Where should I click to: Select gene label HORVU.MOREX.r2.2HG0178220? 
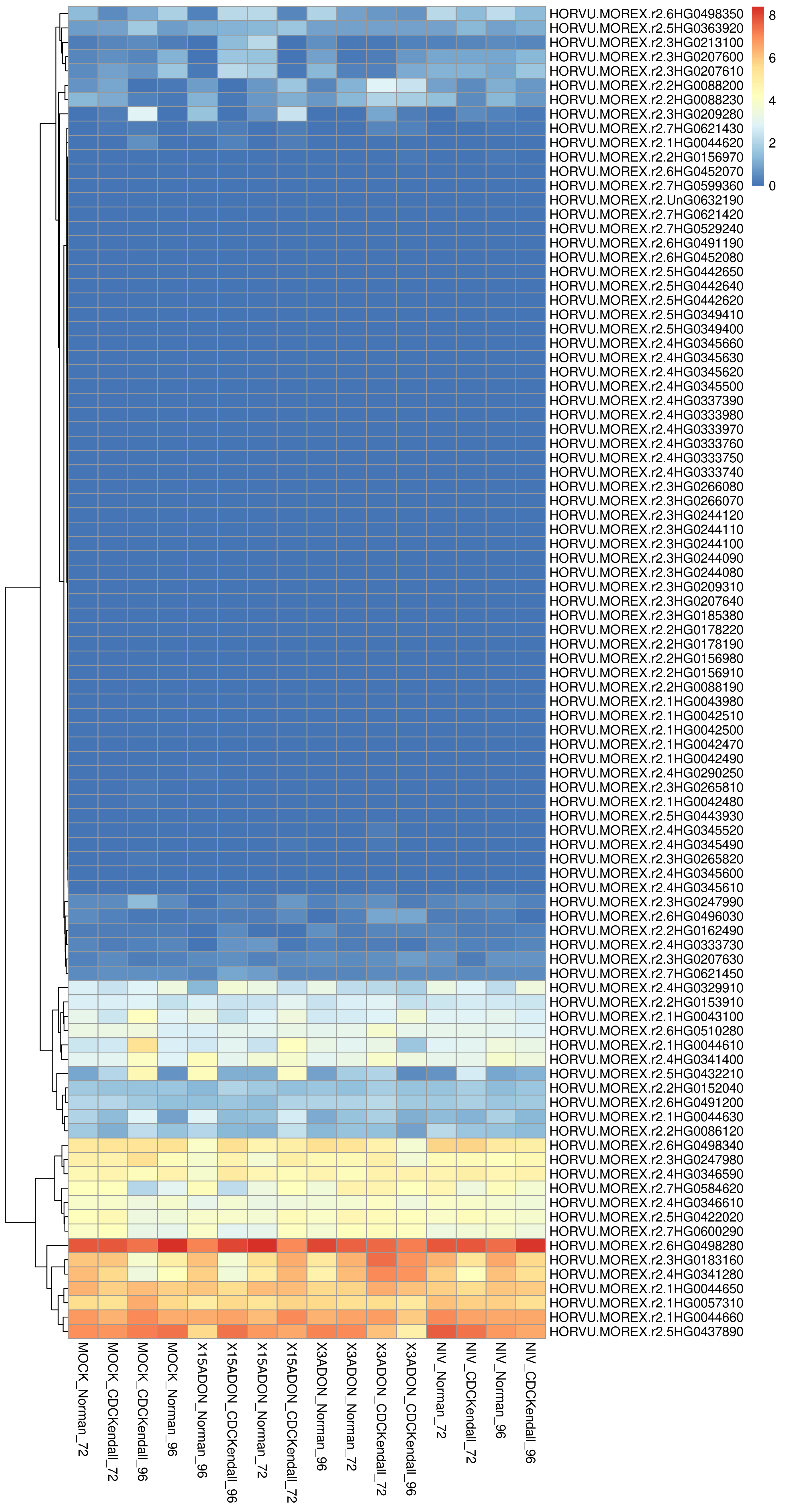646,630
